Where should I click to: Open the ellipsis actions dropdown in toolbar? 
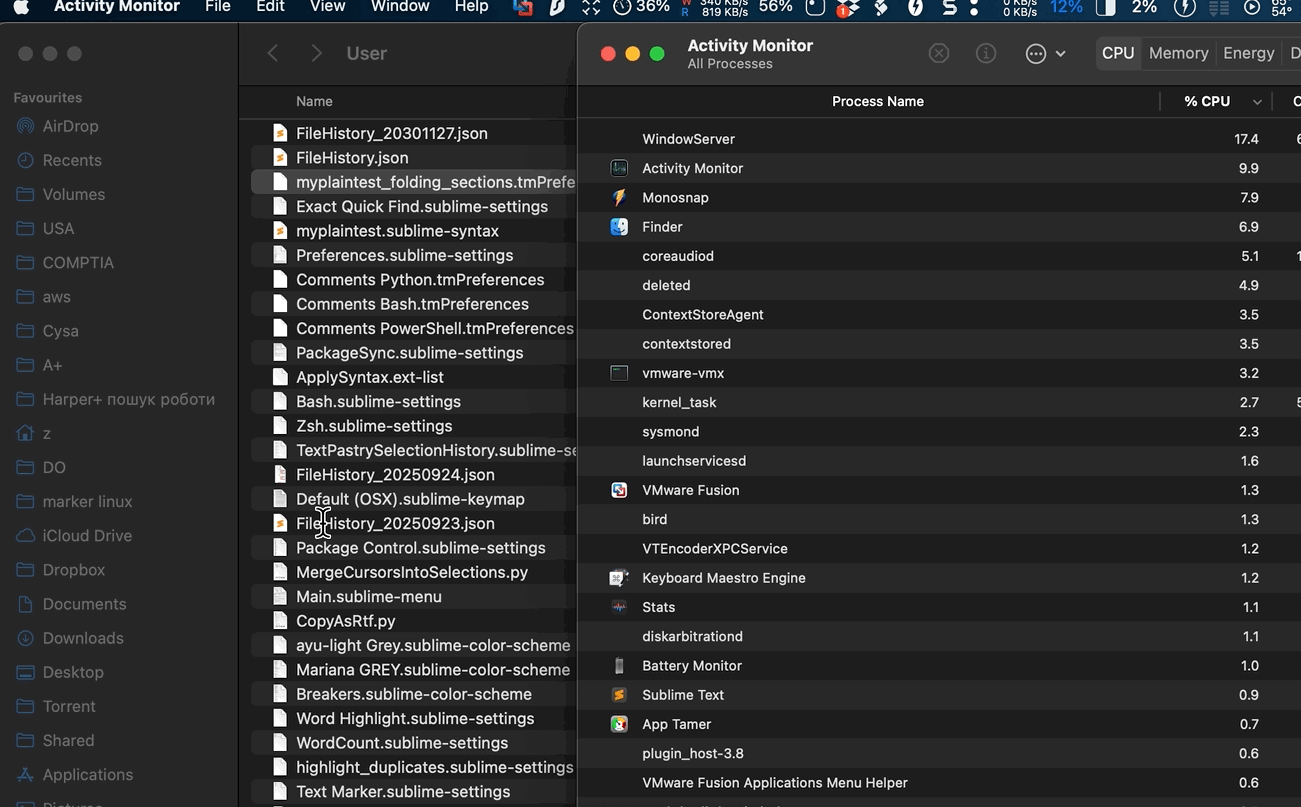(1045, 54)
